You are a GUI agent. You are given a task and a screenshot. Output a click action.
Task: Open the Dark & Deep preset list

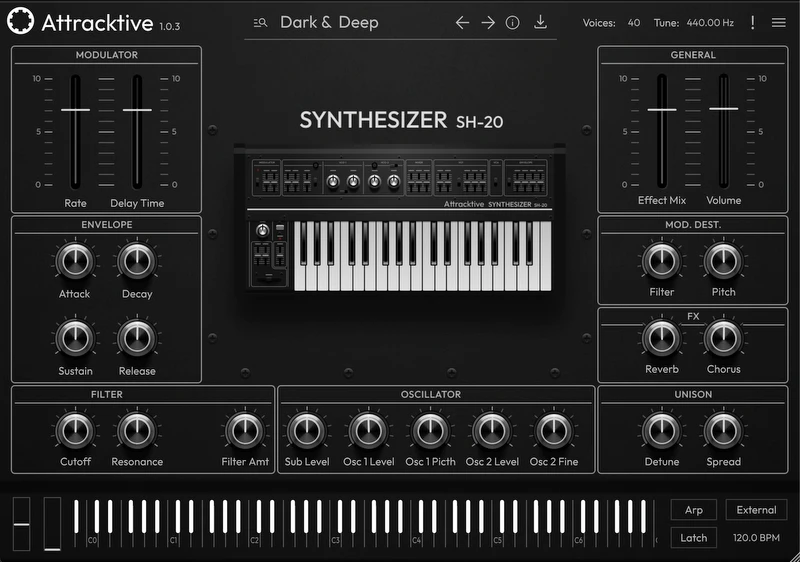click(x=329, y=22)
